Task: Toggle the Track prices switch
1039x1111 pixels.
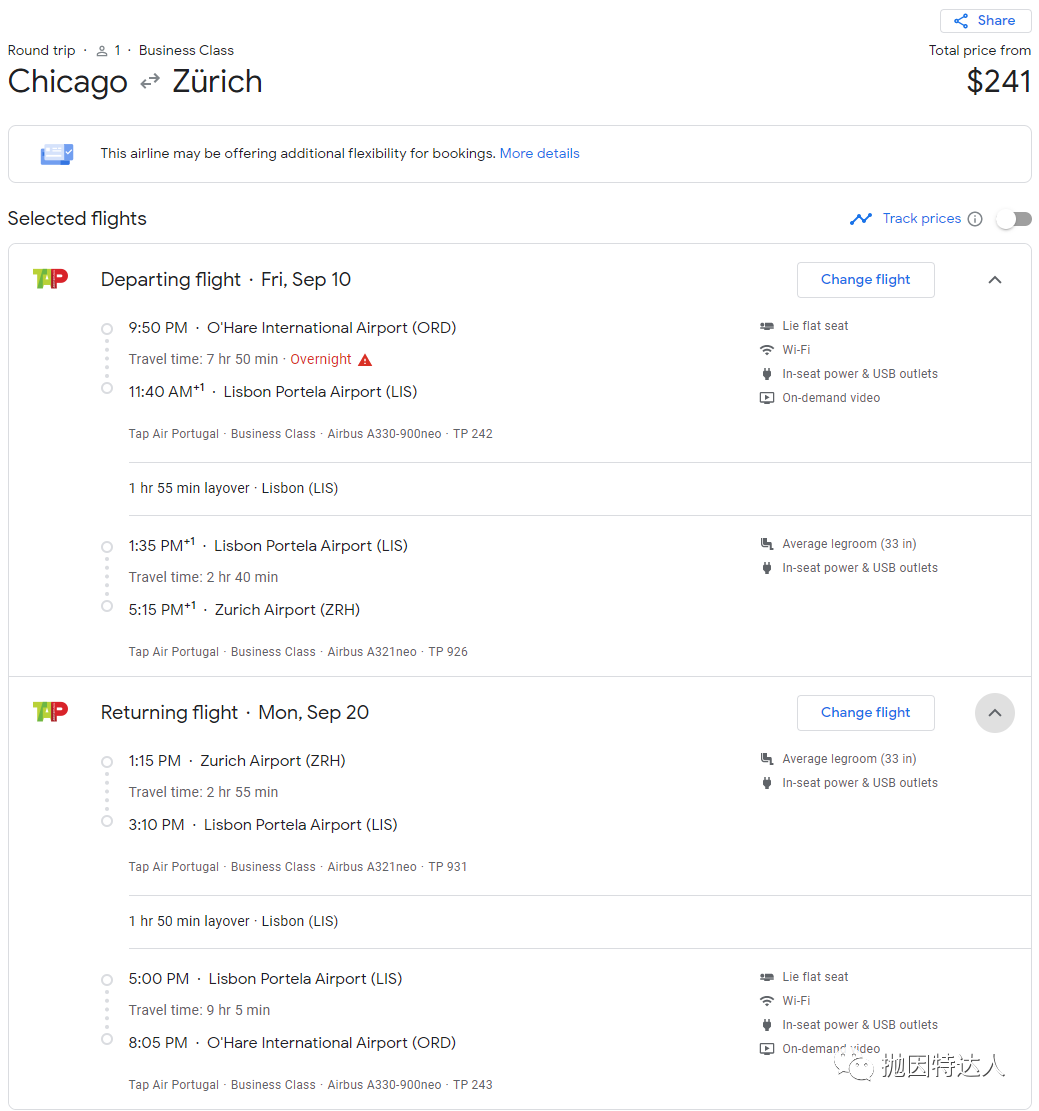Action: click(x=1014, y=219)
